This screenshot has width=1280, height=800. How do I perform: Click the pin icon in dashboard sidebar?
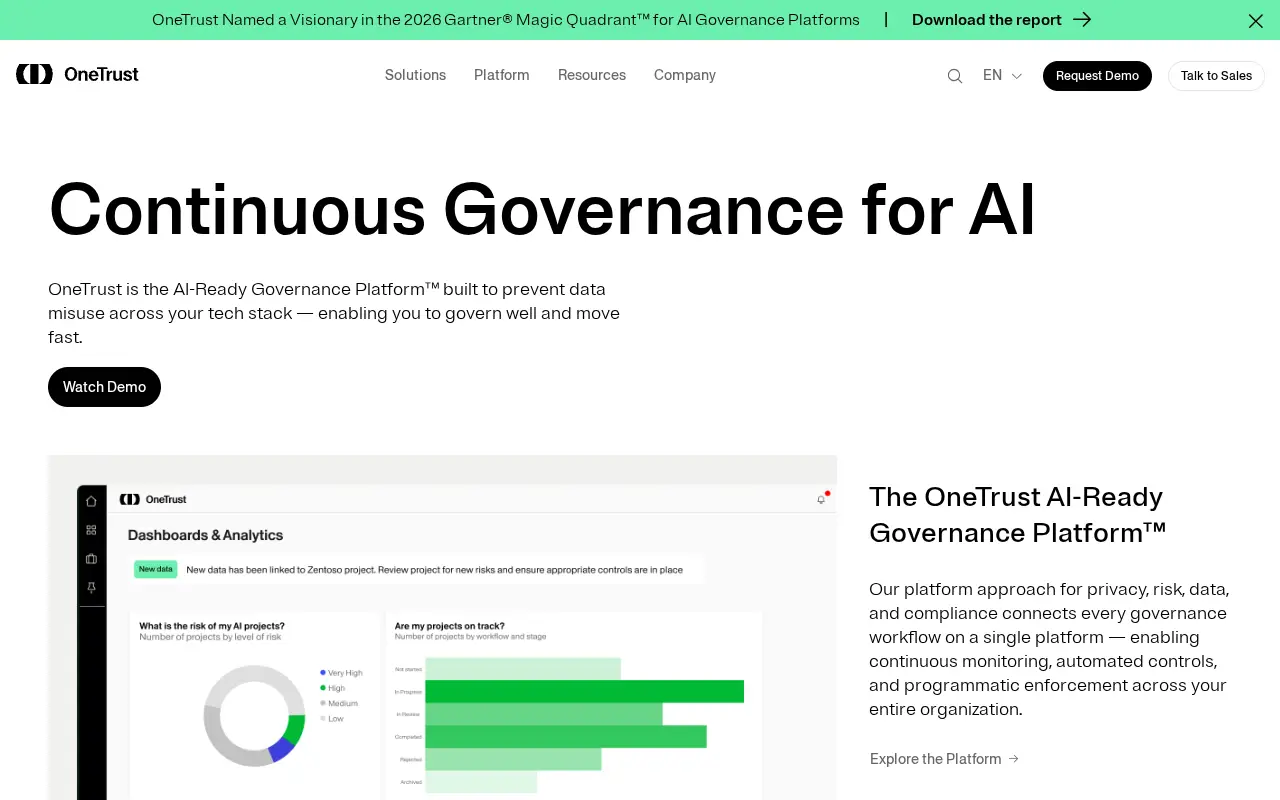91,588
